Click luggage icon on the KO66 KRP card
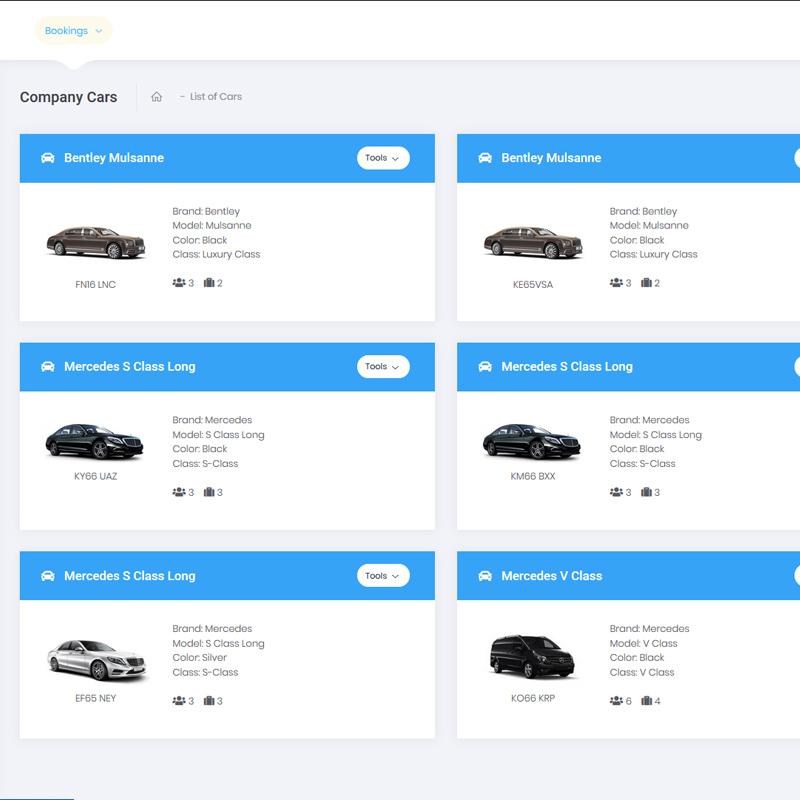The image size is (800, 800). coord(646,701)
